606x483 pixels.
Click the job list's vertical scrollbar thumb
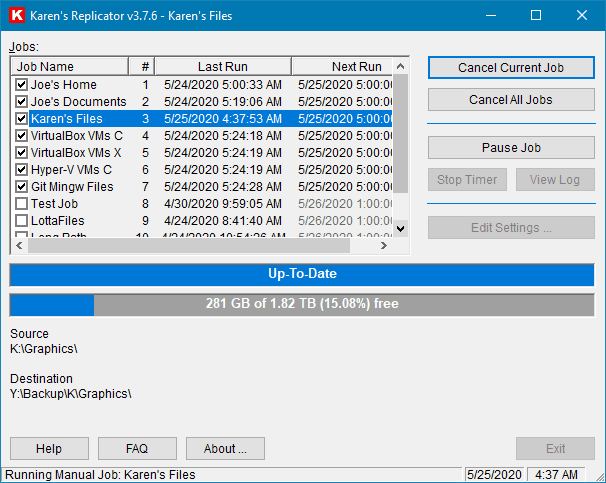[x=401, y=134]
